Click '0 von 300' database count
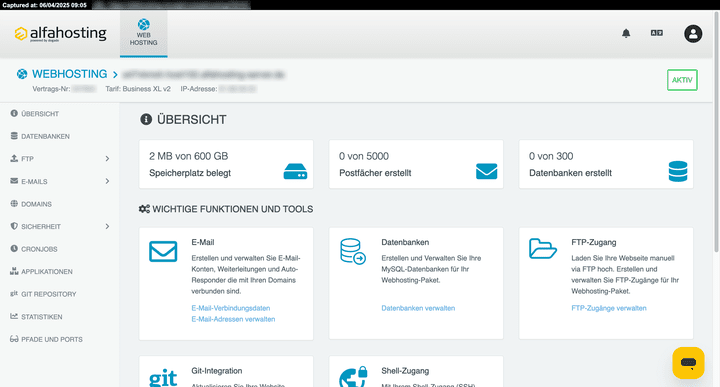The image size is (720, 387). point(551,156)
